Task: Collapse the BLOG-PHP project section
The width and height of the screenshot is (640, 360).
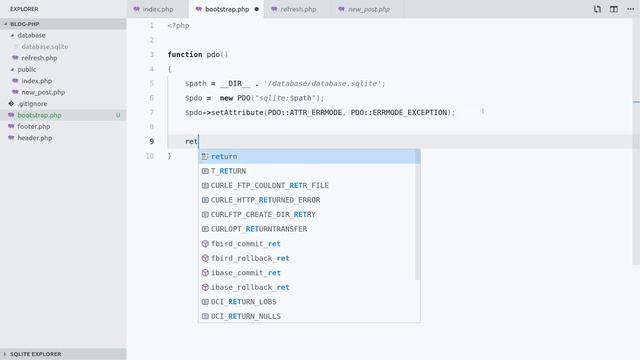Action: 63,24
